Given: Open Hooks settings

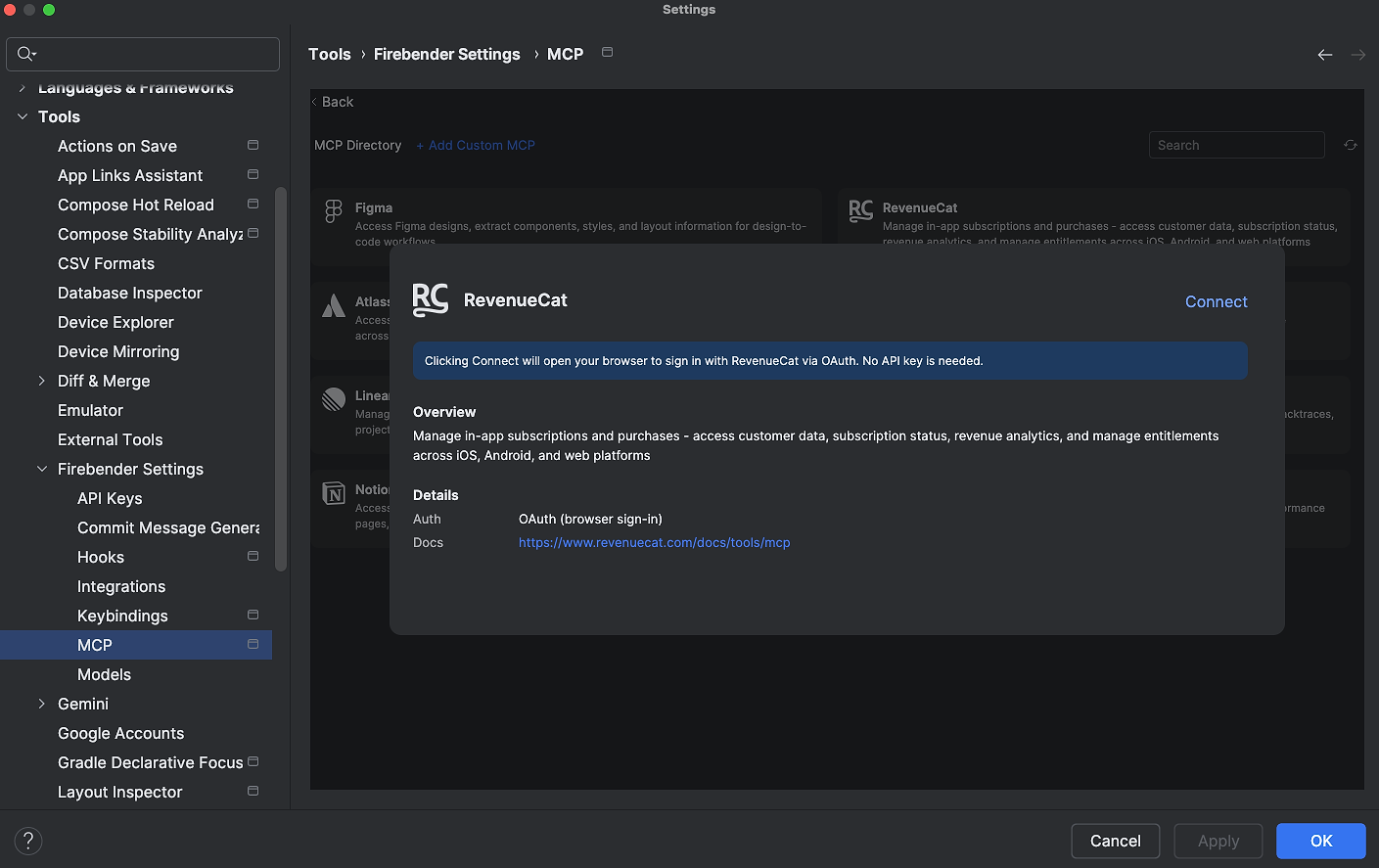Looking at the screenshot, I should (101, 557).
